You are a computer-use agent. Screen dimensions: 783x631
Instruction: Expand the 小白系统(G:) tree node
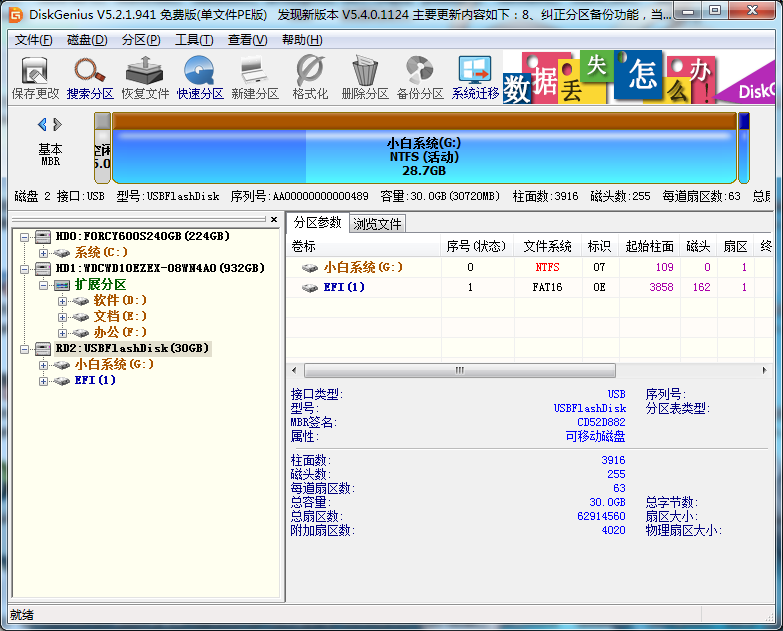43,365
